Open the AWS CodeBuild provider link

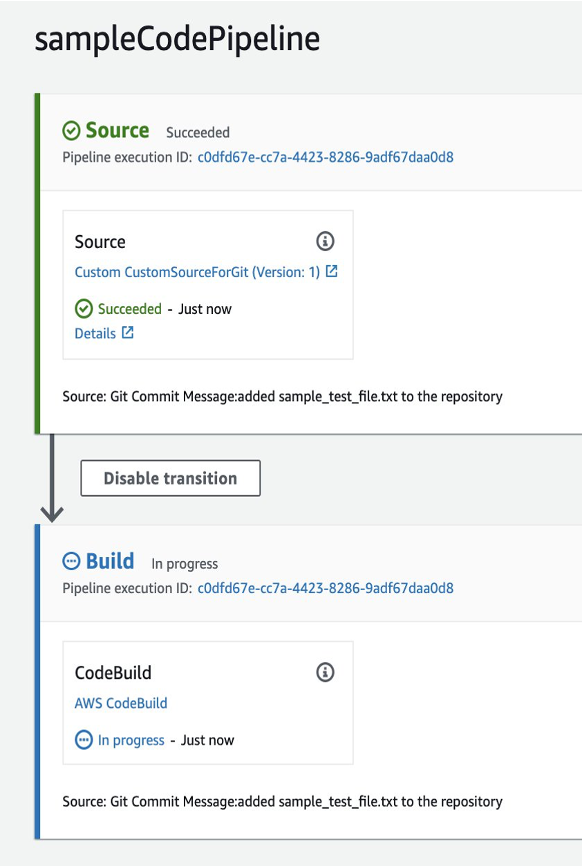click(120, 703)
